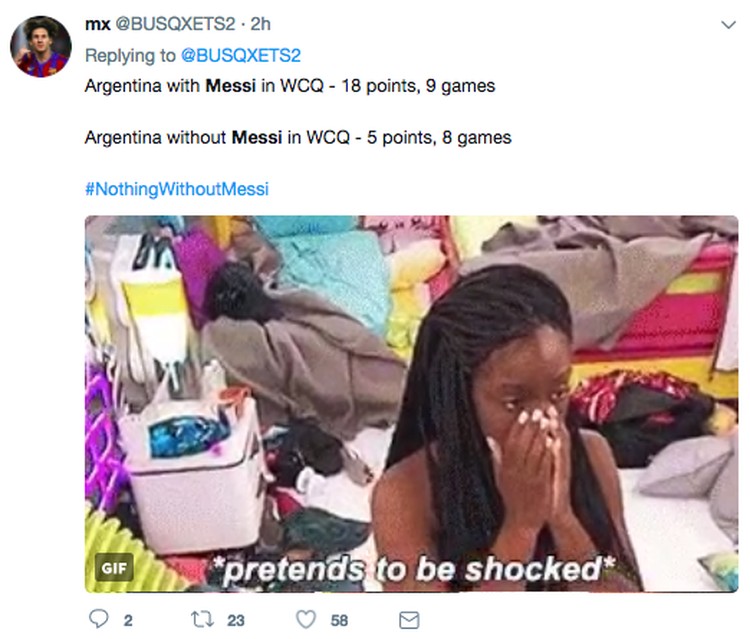Like the tweet with the heart icon
This screenshot has width=750, height=639.
pos(306,619)
